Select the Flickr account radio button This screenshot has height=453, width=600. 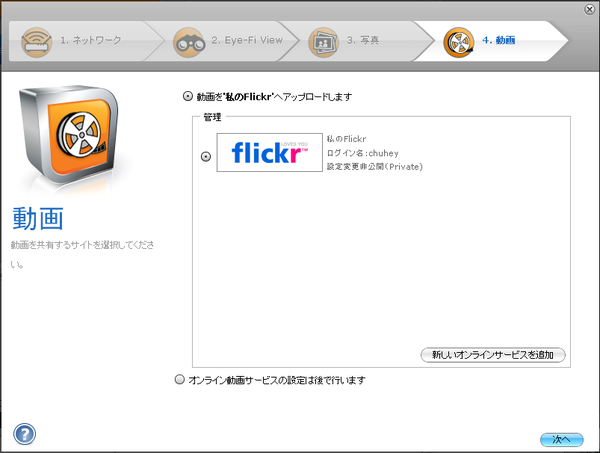206,156
